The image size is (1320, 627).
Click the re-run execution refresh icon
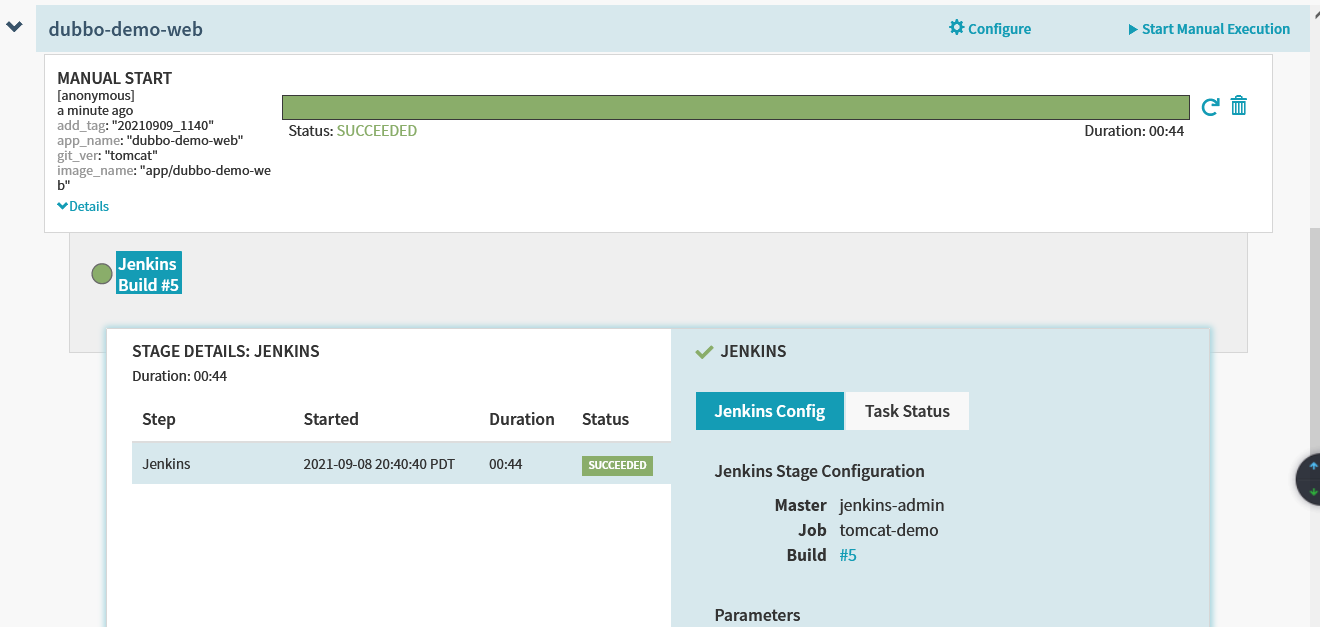pos(1210,107)
